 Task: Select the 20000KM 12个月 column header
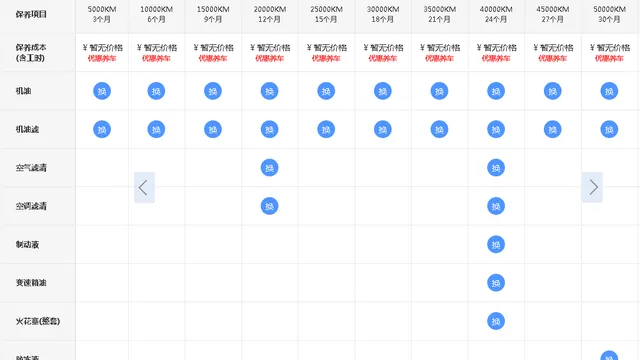click(269, 14)
